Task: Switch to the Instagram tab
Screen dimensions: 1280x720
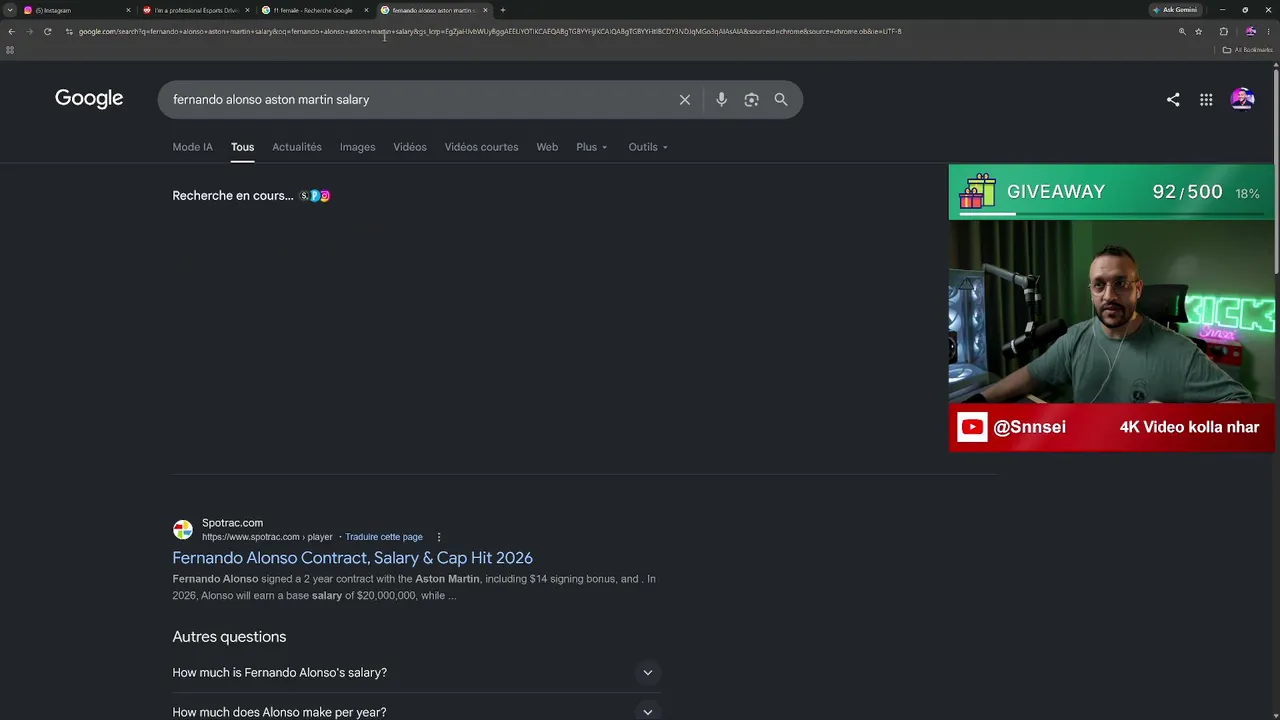Action: (77, 10)
